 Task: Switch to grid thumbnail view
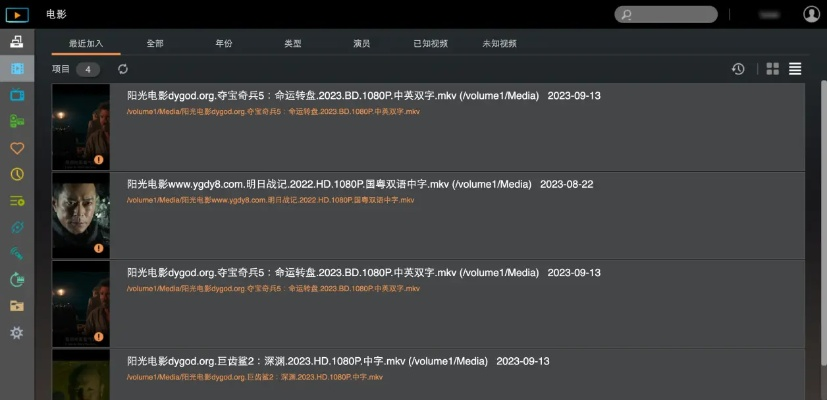click(772, 69)
